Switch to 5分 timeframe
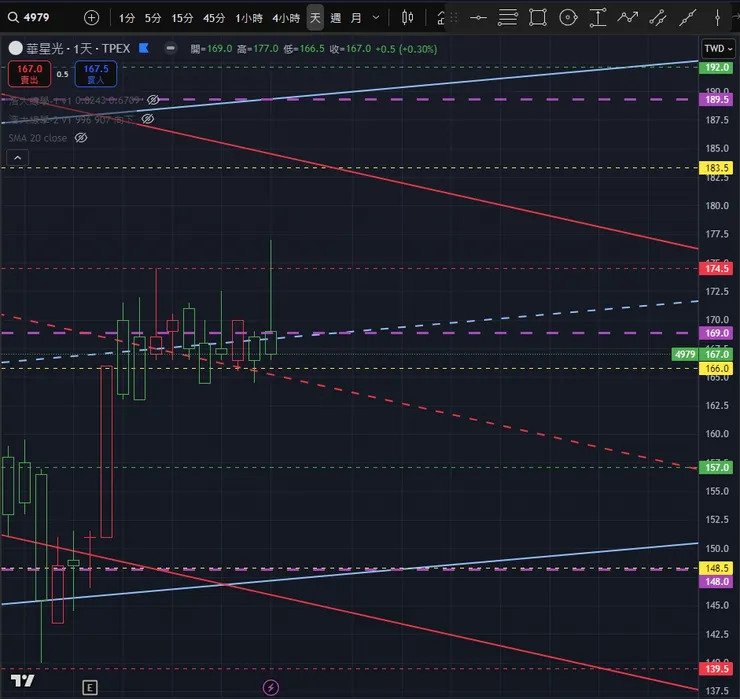The width and height of the screenshot is (740, 699). (153, 18)
